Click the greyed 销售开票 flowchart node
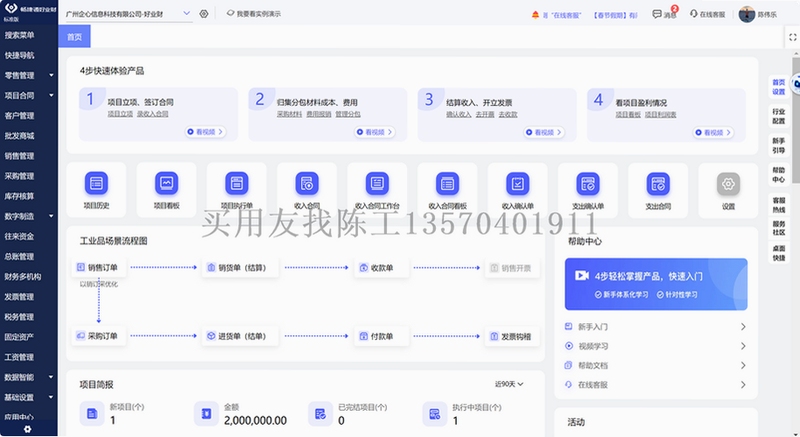Viewport: 800px width, 437px height. [x=512, y=268]
